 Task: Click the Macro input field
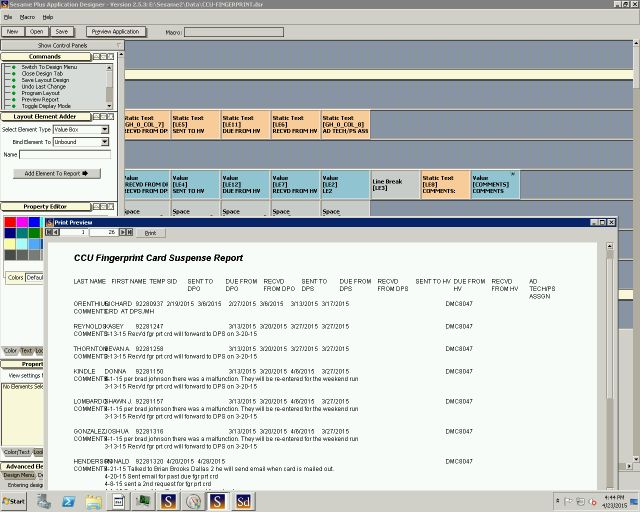[x=233, y=32]
